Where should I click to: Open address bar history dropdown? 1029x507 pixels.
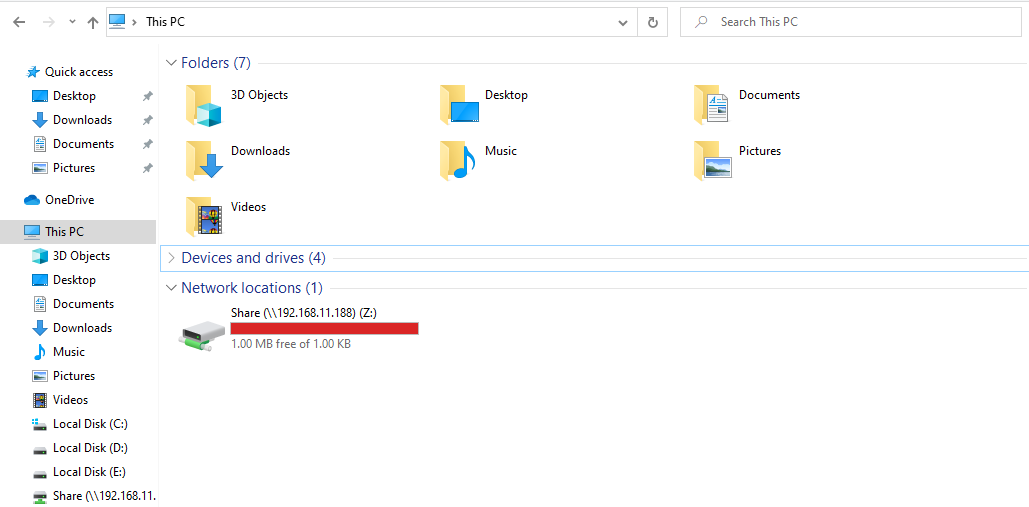[623, 22]
